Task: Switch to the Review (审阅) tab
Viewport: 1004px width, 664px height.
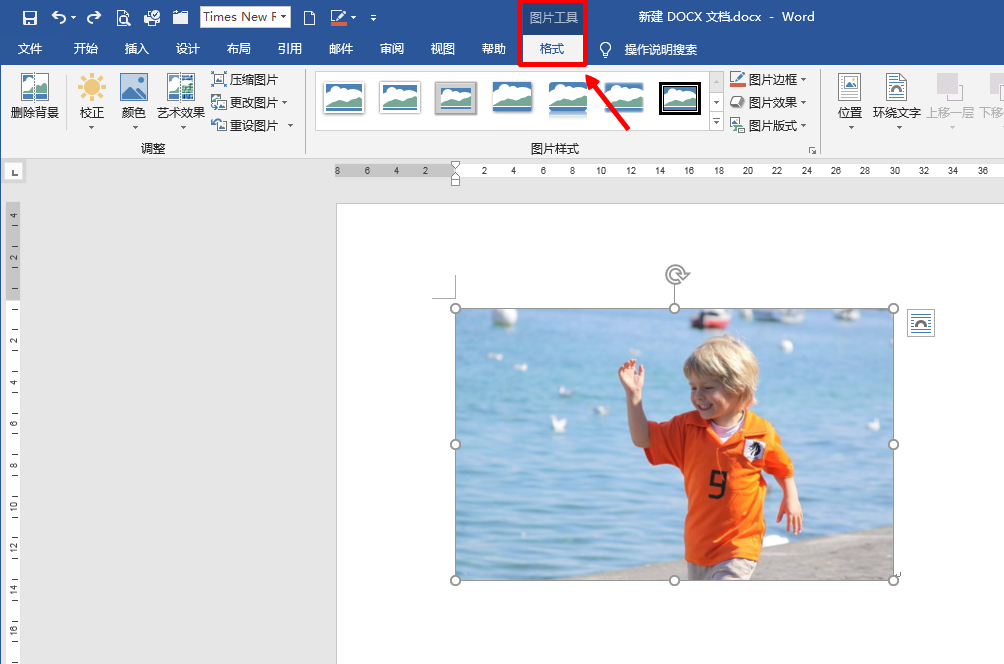Action: (x=392, y=49)
